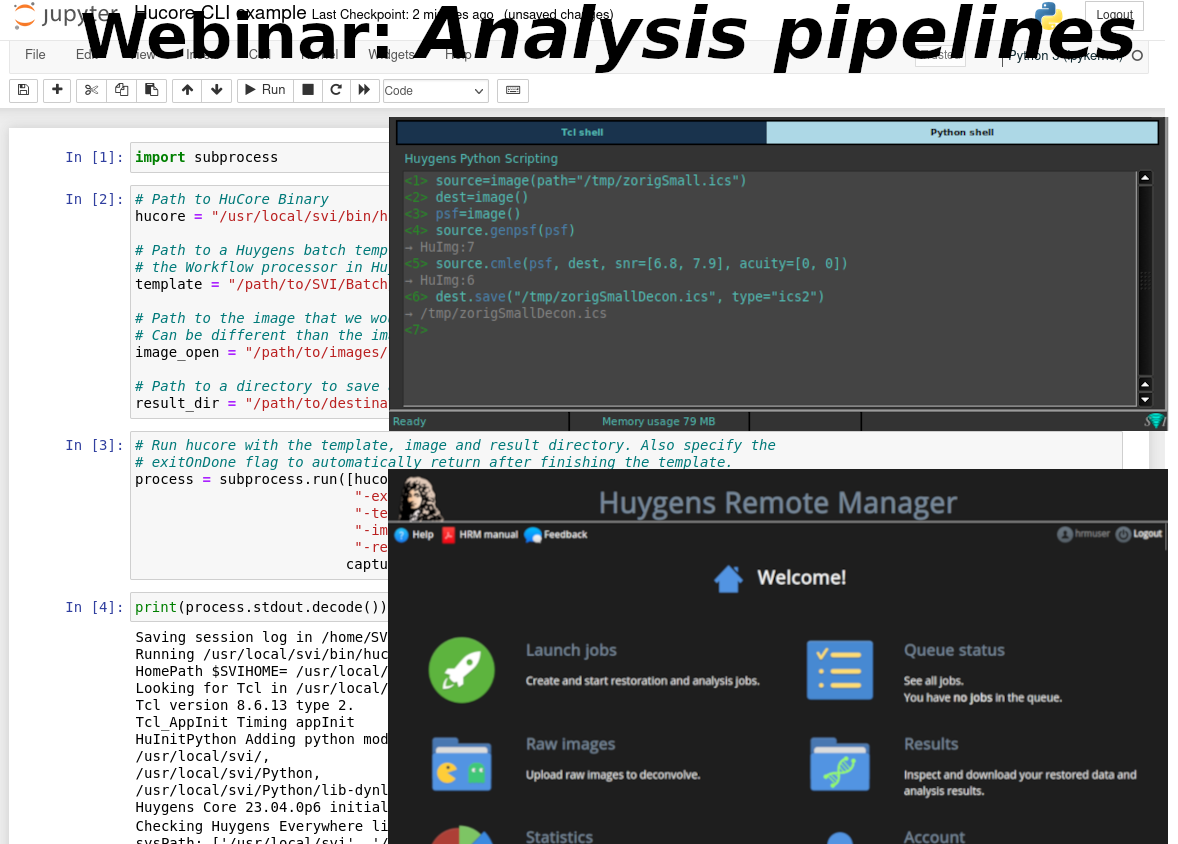Cut selected cell with scissors icon

91,90
